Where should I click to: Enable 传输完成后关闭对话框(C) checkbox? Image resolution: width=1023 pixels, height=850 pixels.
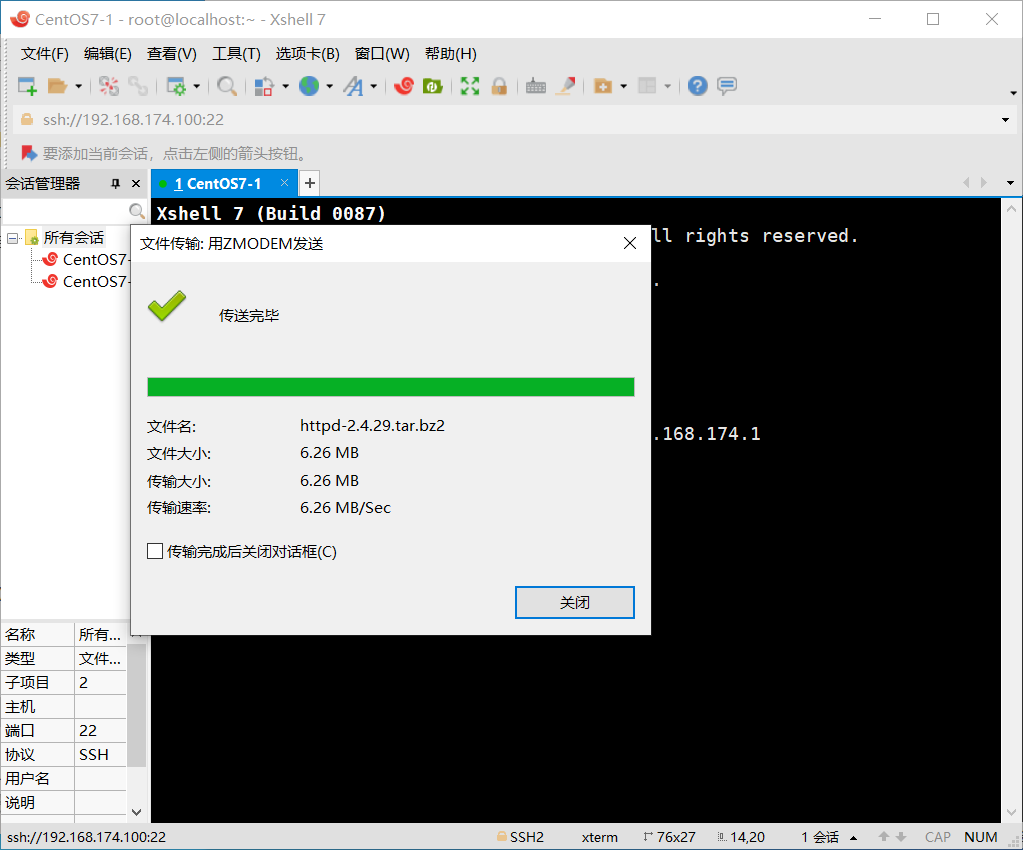(155, 551)
